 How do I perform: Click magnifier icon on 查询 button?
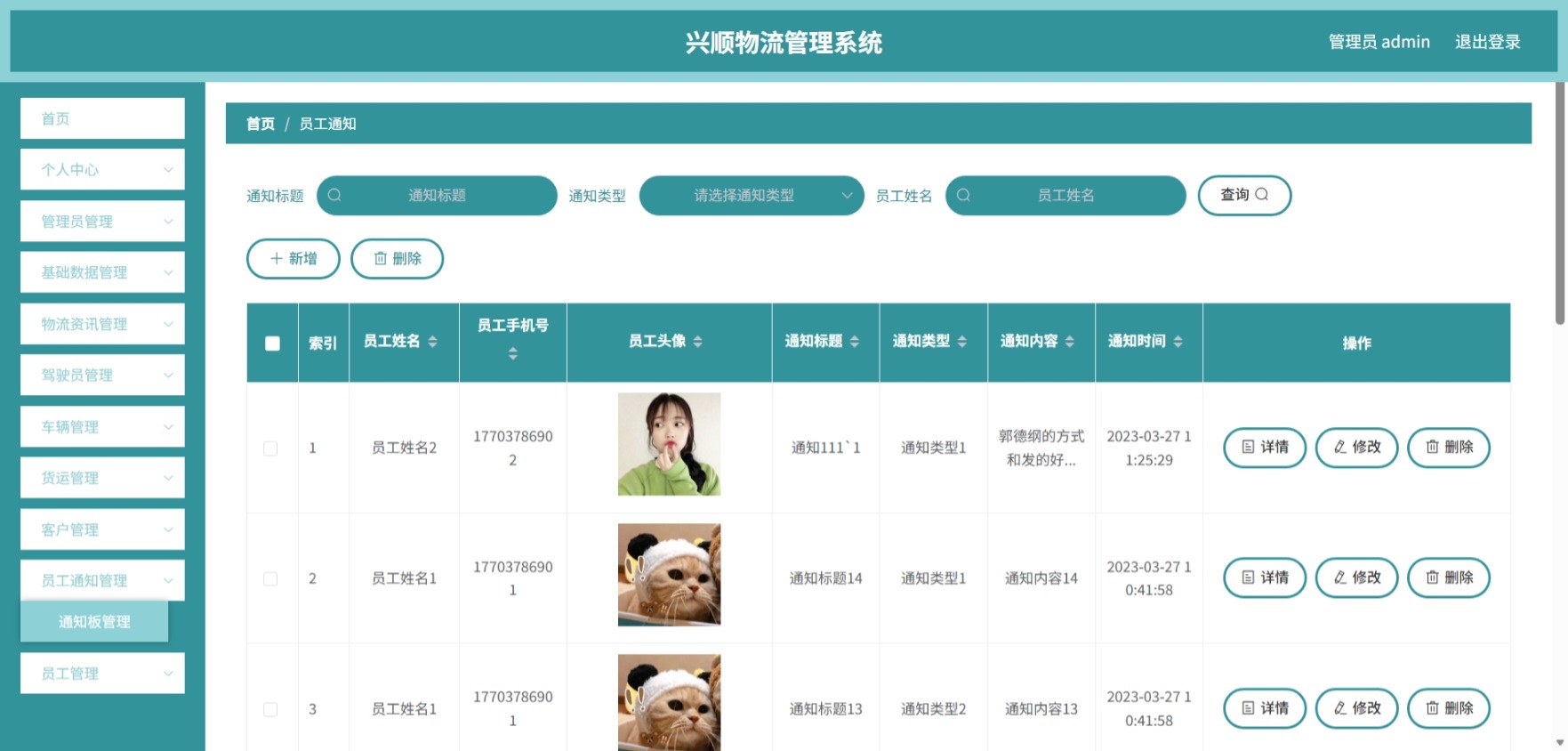[x=1261, y=195]
